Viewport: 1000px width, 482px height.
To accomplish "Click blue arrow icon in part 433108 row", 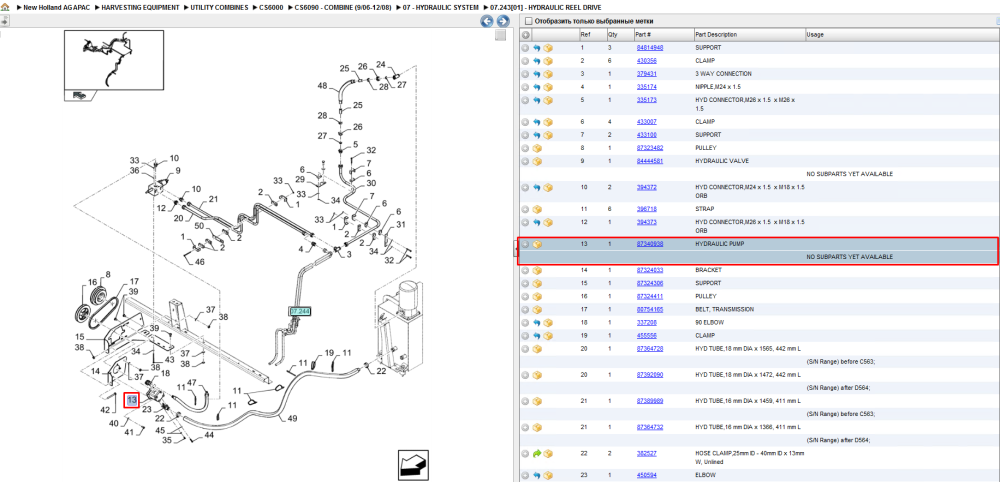I will point(537,135).
